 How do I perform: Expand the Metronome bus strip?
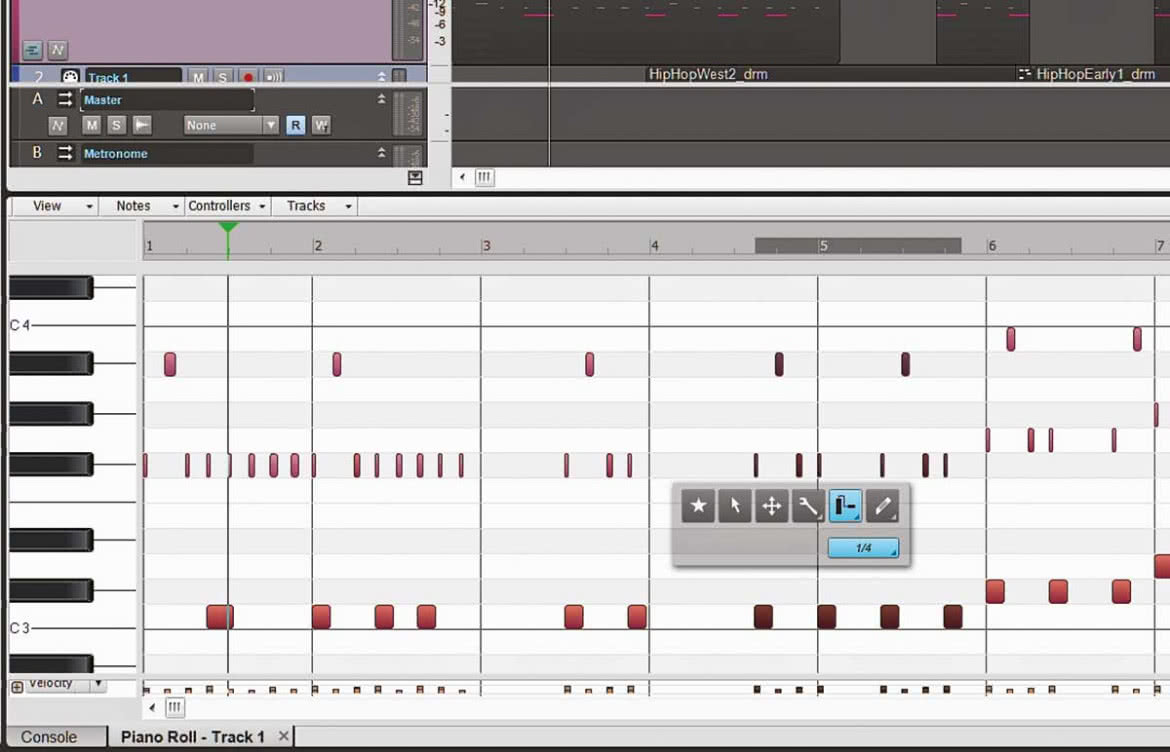(x=381, y=152)
